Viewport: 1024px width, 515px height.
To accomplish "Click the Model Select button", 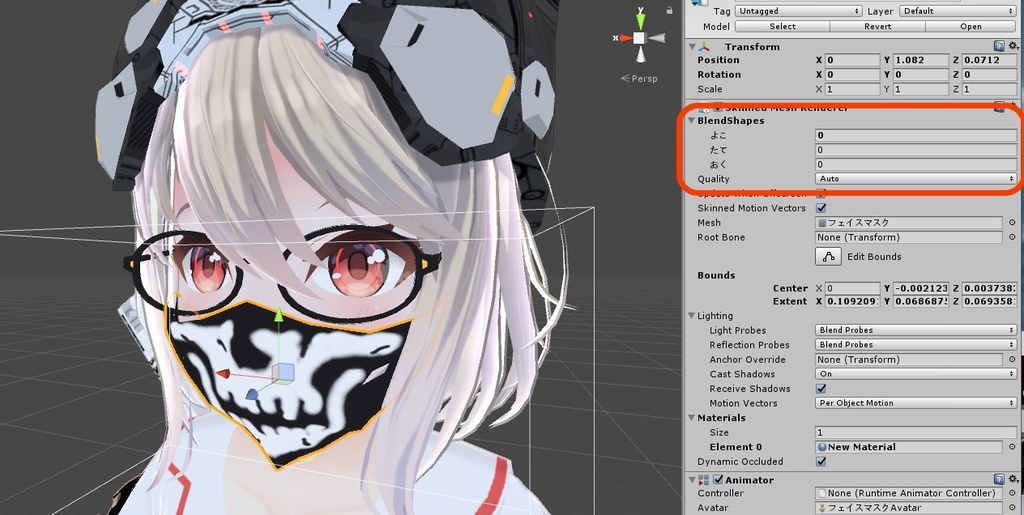I will pos(782,27).
